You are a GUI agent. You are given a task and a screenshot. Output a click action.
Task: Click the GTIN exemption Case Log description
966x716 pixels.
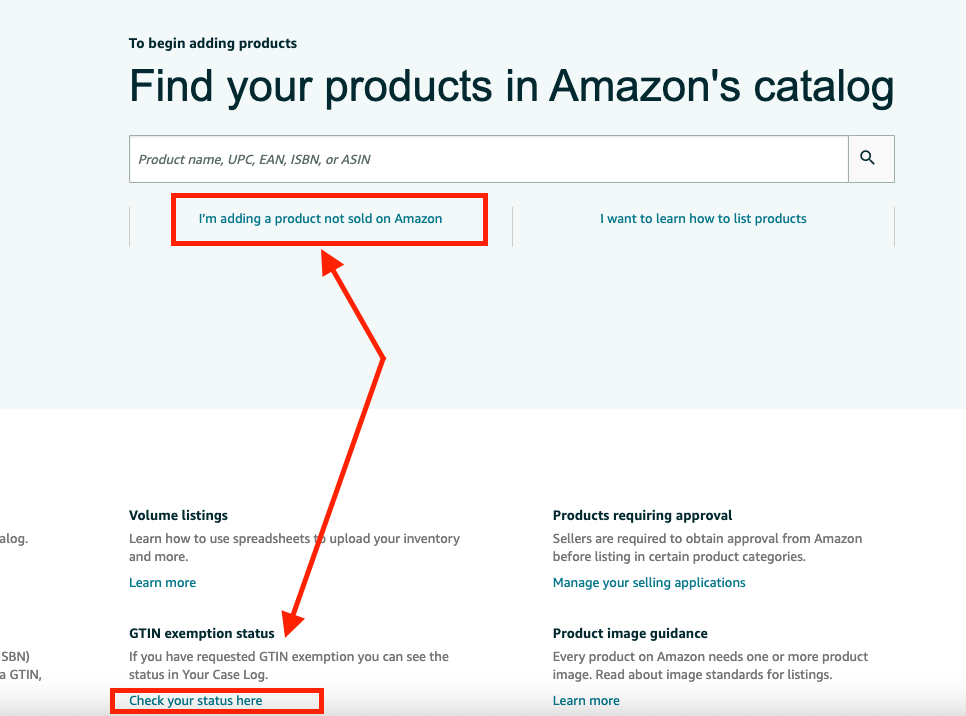(x=288, y=666)
